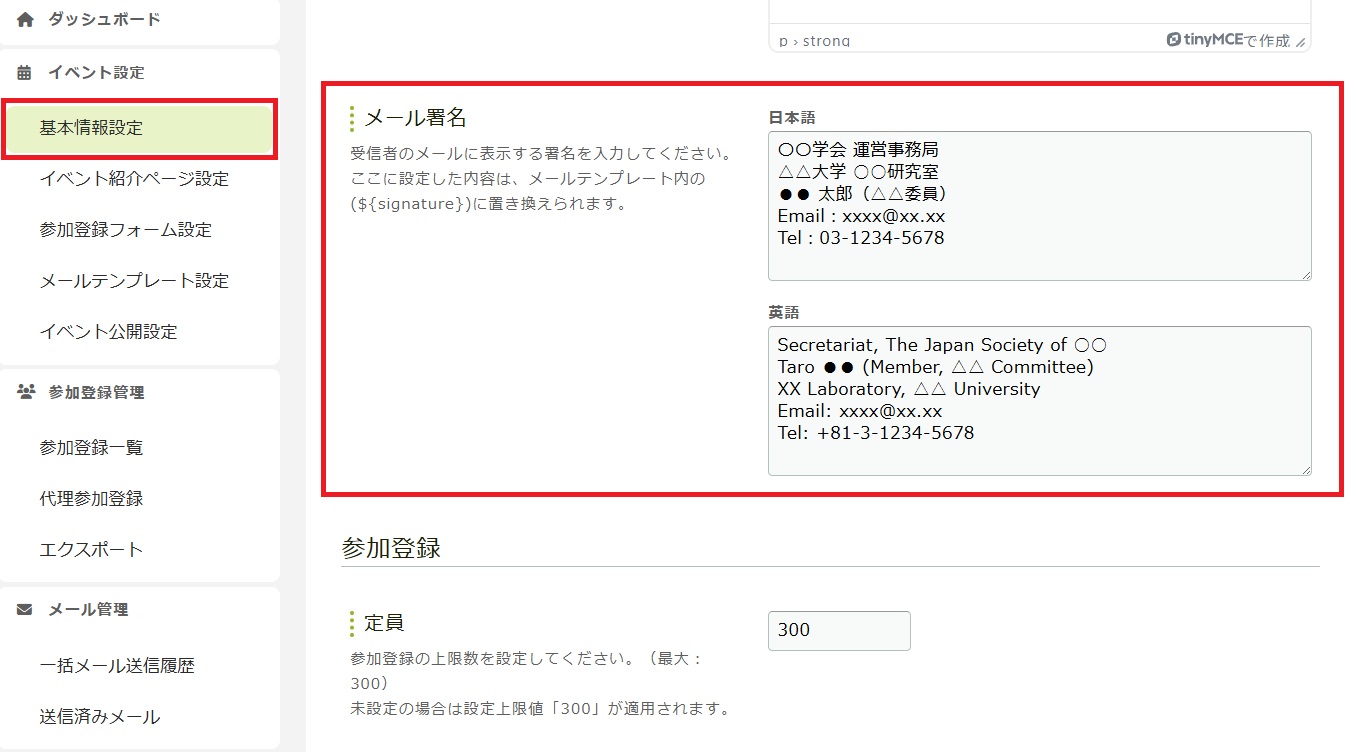
Task: Select エクスポート in the sidebar
Action: pos(91,550)
